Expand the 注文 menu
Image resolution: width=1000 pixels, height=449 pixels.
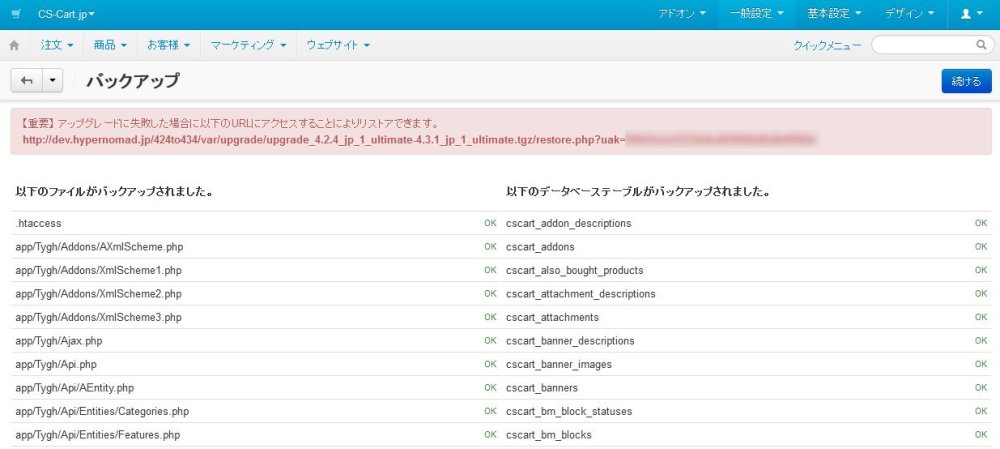56,45
